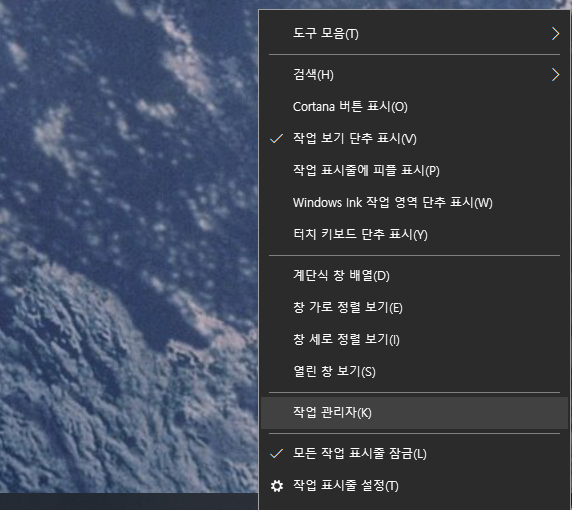Choose 창 가로 정렬 보기(E)
Screen dimensions: 572x510
click(414, 308)
